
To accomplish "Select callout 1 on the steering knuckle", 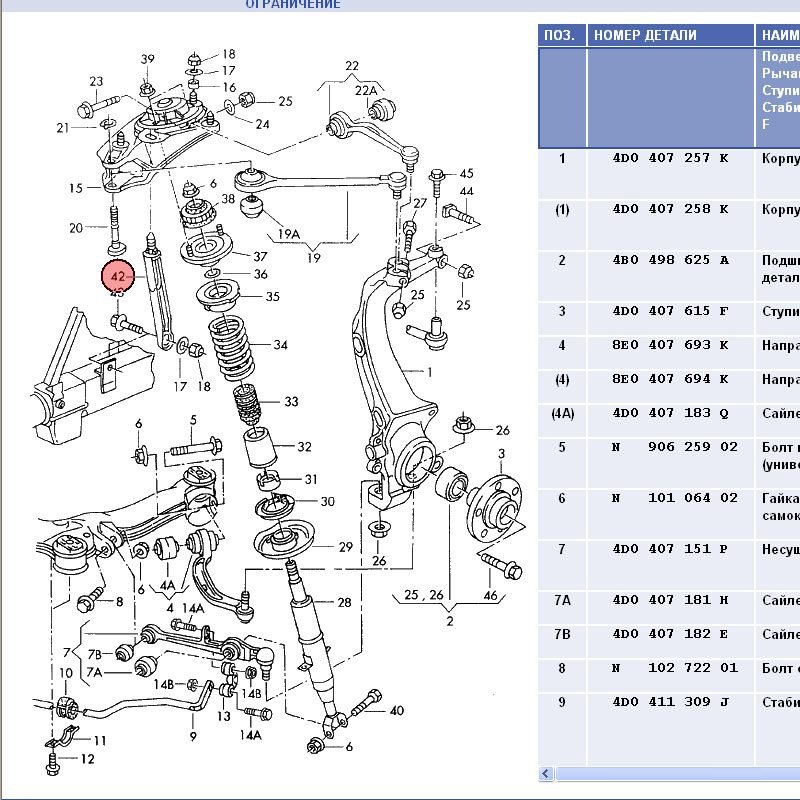I will point(429,372).
